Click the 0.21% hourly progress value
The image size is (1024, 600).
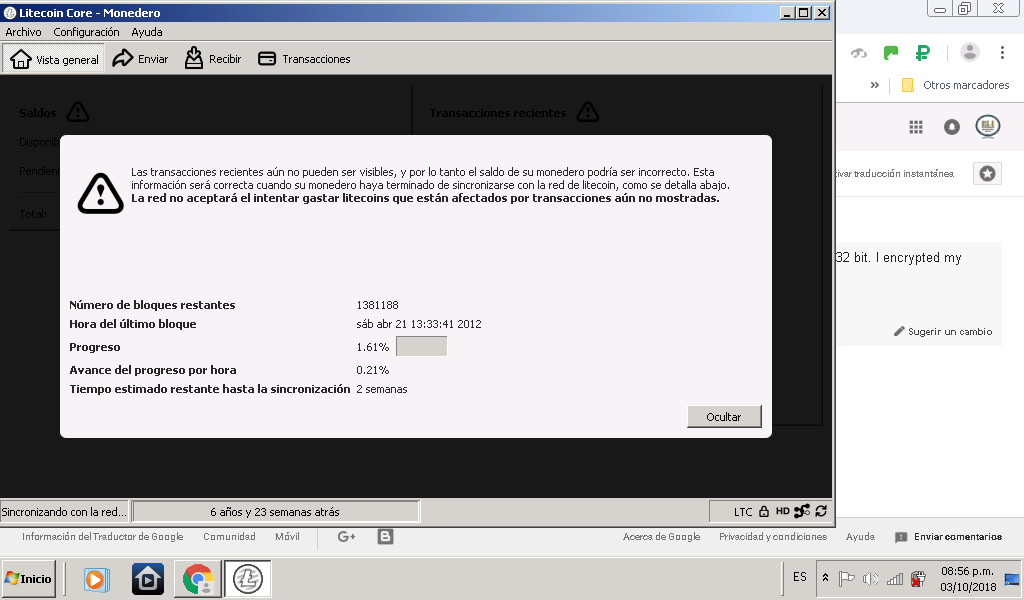pos(373,370)
